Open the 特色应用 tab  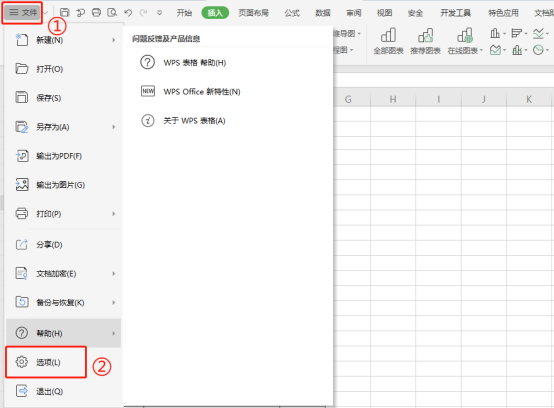coord(503,13)
